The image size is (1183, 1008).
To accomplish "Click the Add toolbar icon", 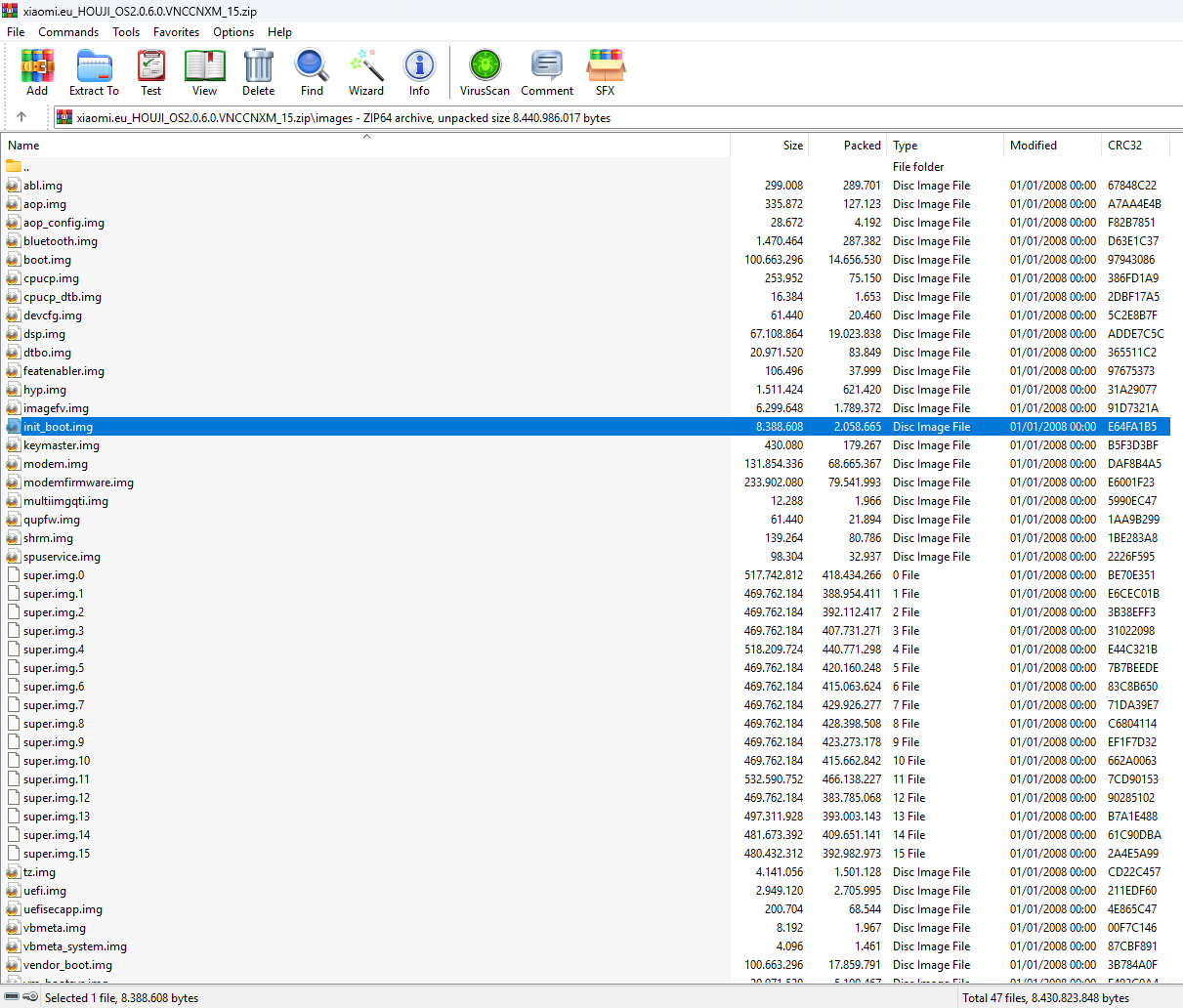I will (37, 66).
